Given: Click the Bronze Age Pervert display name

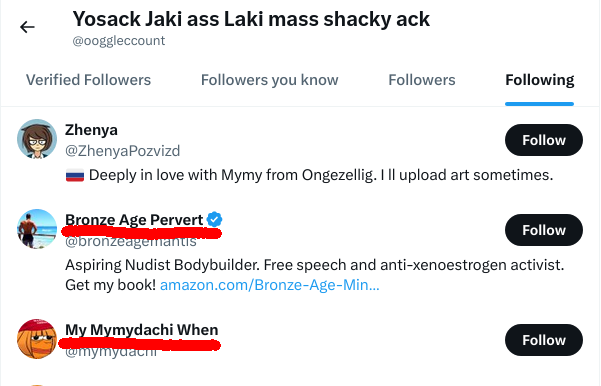Looking at the screenshot, I should pyautogui.click(x=134, y=220).
